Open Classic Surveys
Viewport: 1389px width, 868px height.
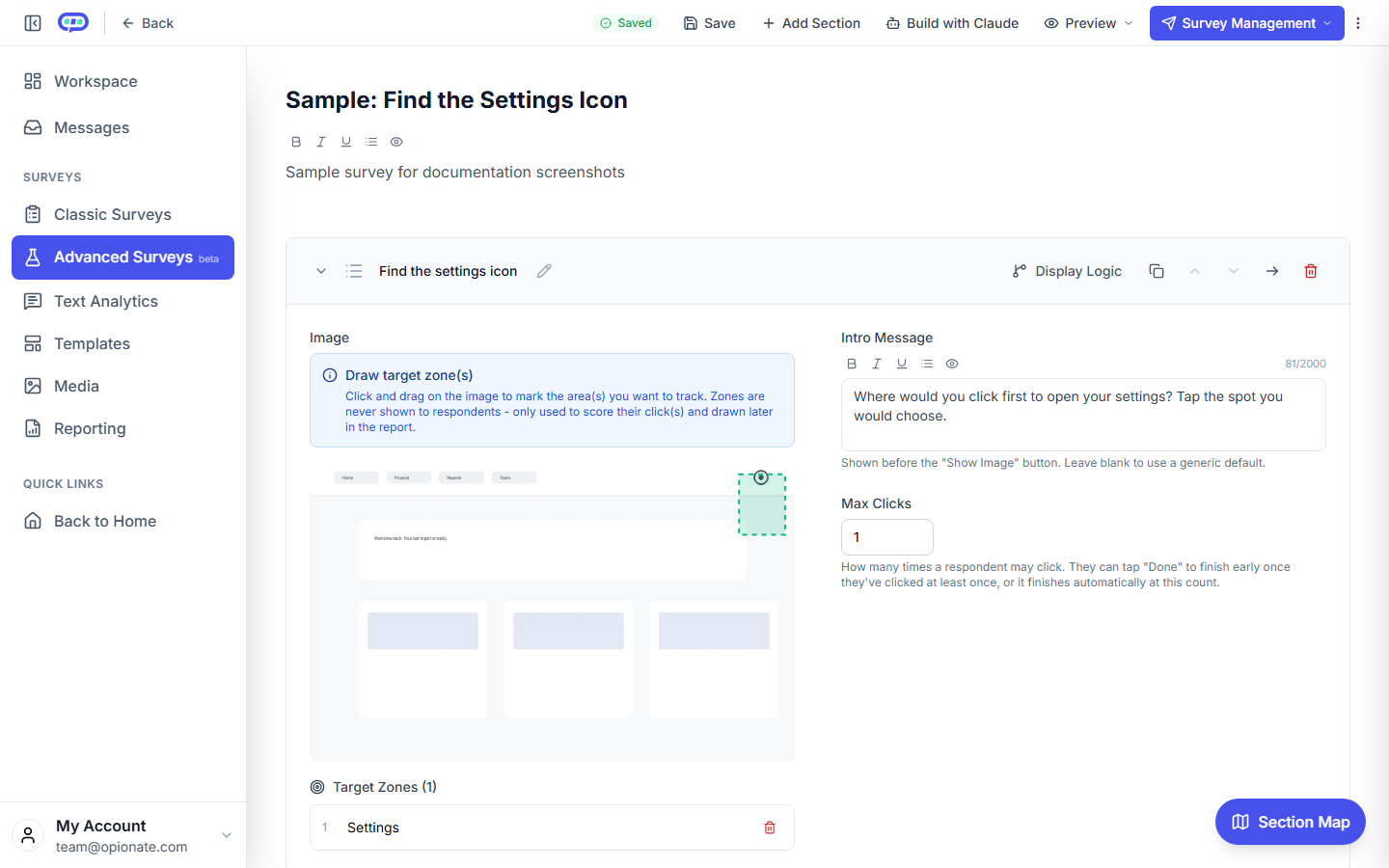point(123,214)
